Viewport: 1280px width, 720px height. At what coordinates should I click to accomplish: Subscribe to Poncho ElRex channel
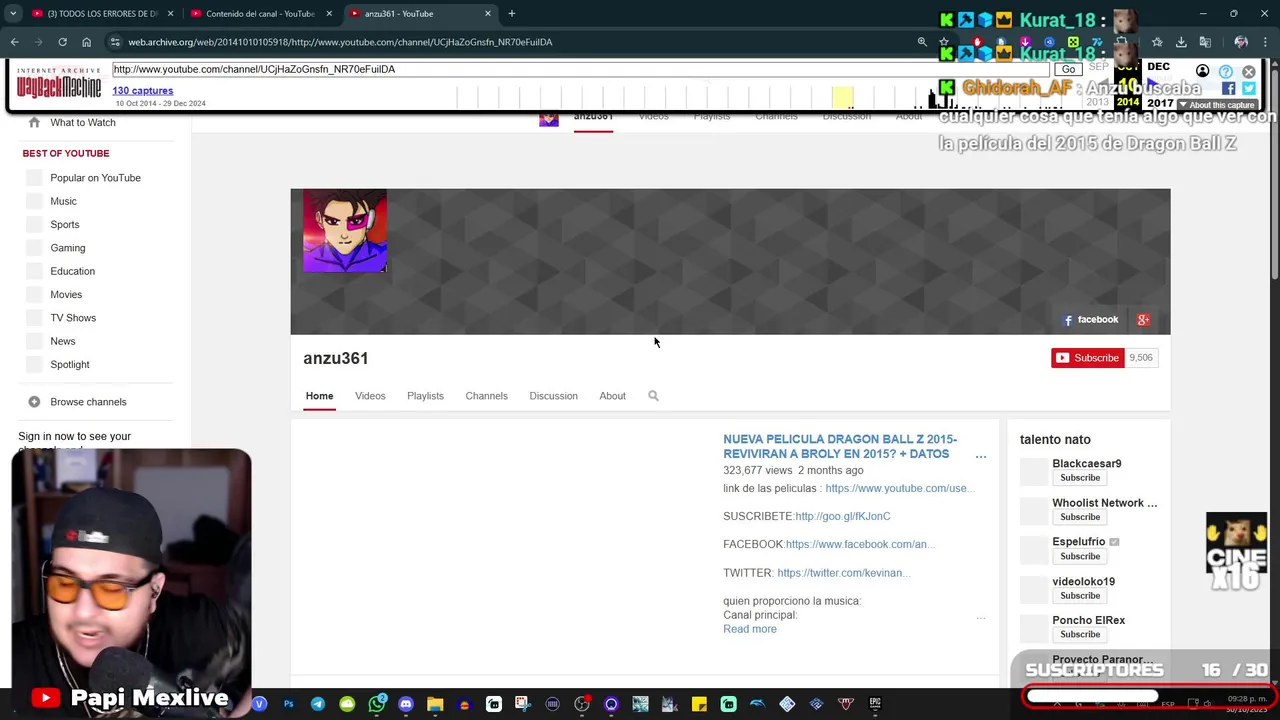point(1080,634)
